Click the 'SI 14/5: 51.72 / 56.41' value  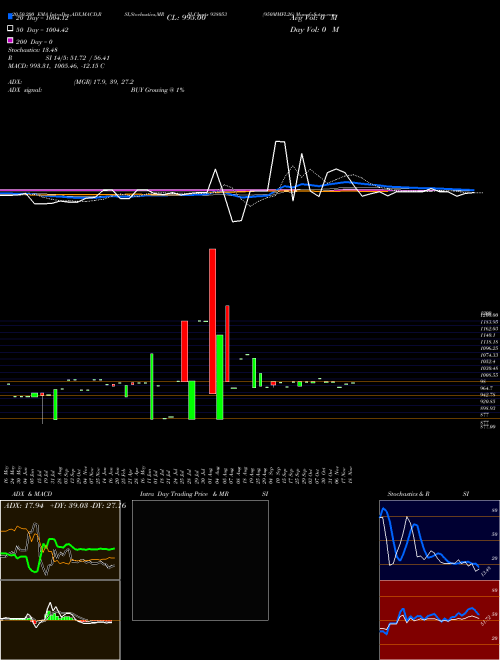[78, 58]
